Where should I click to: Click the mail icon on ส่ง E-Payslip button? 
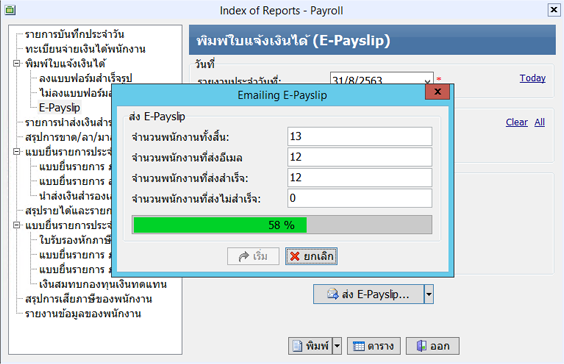tap(333, 294)
